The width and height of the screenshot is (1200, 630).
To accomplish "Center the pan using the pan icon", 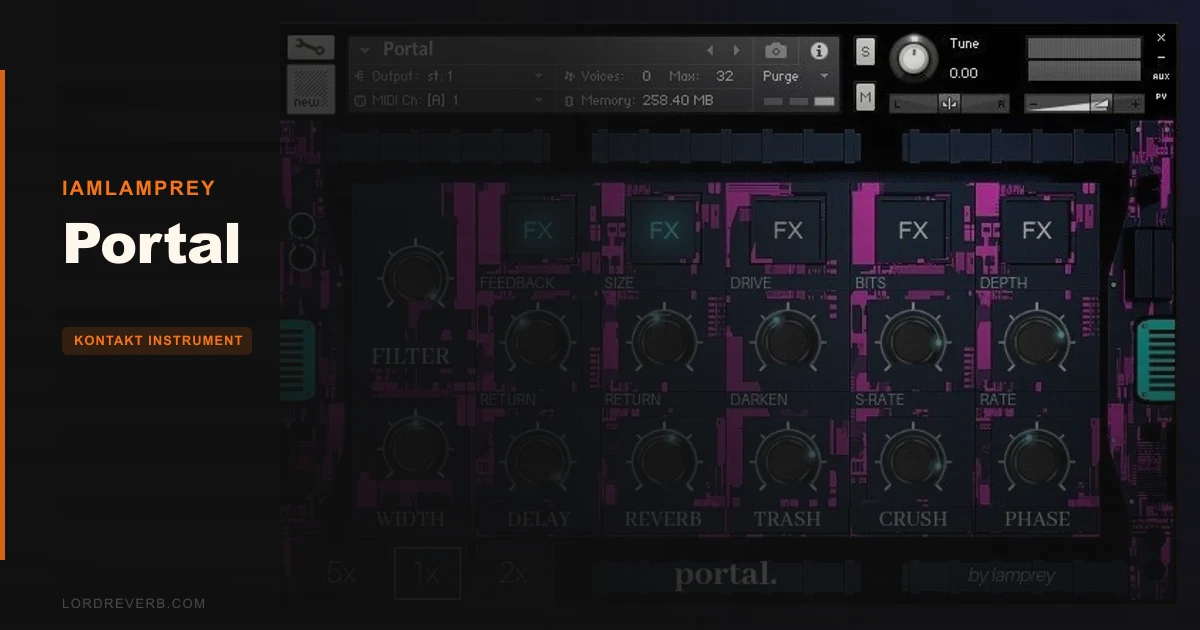I will [950, 103].
